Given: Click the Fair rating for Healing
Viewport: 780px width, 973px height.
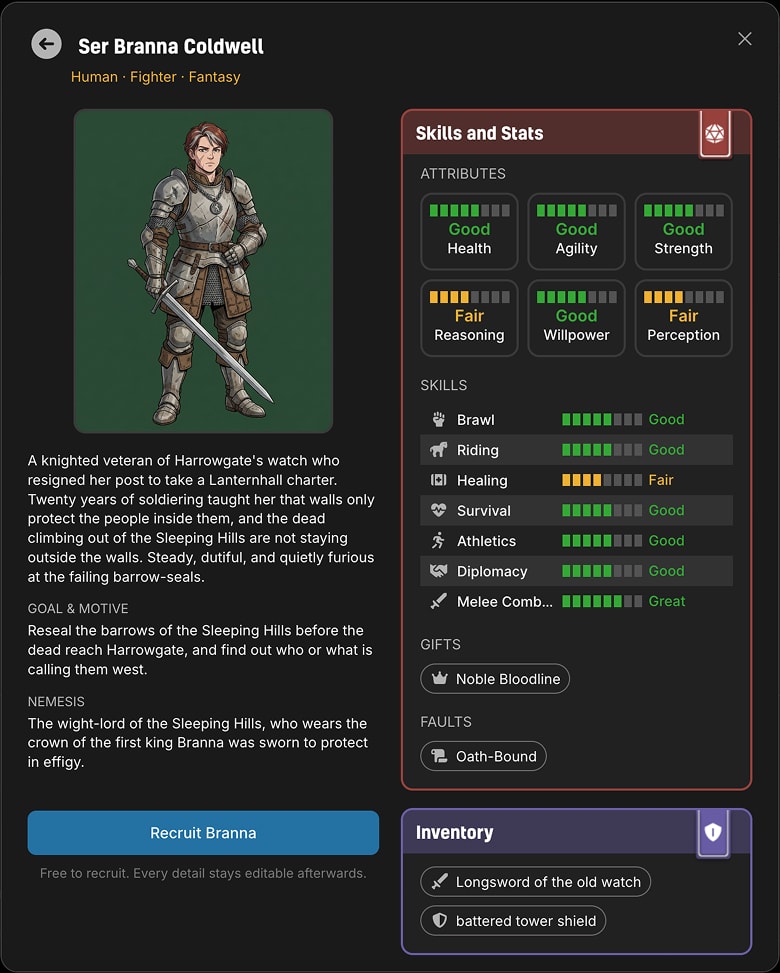Looking at the screenshot, I should [x=661, y=480].
